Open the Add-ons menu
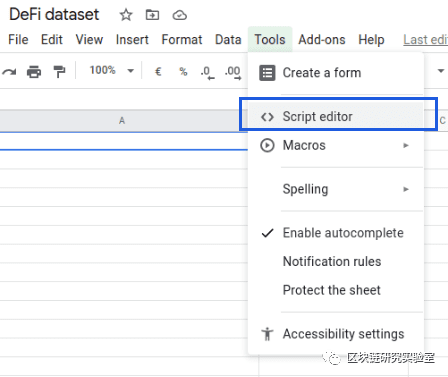This screenshot has height=377, width=448. (322, 40)
